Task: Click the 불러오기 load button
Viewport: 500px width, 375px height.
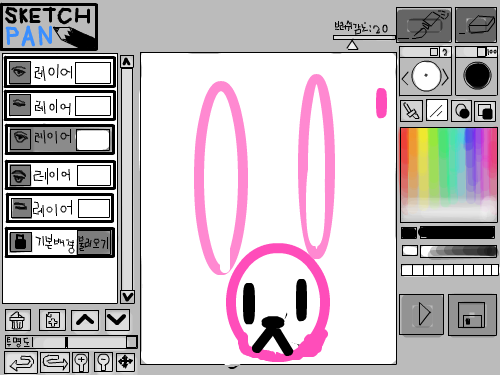Action: 94,243
